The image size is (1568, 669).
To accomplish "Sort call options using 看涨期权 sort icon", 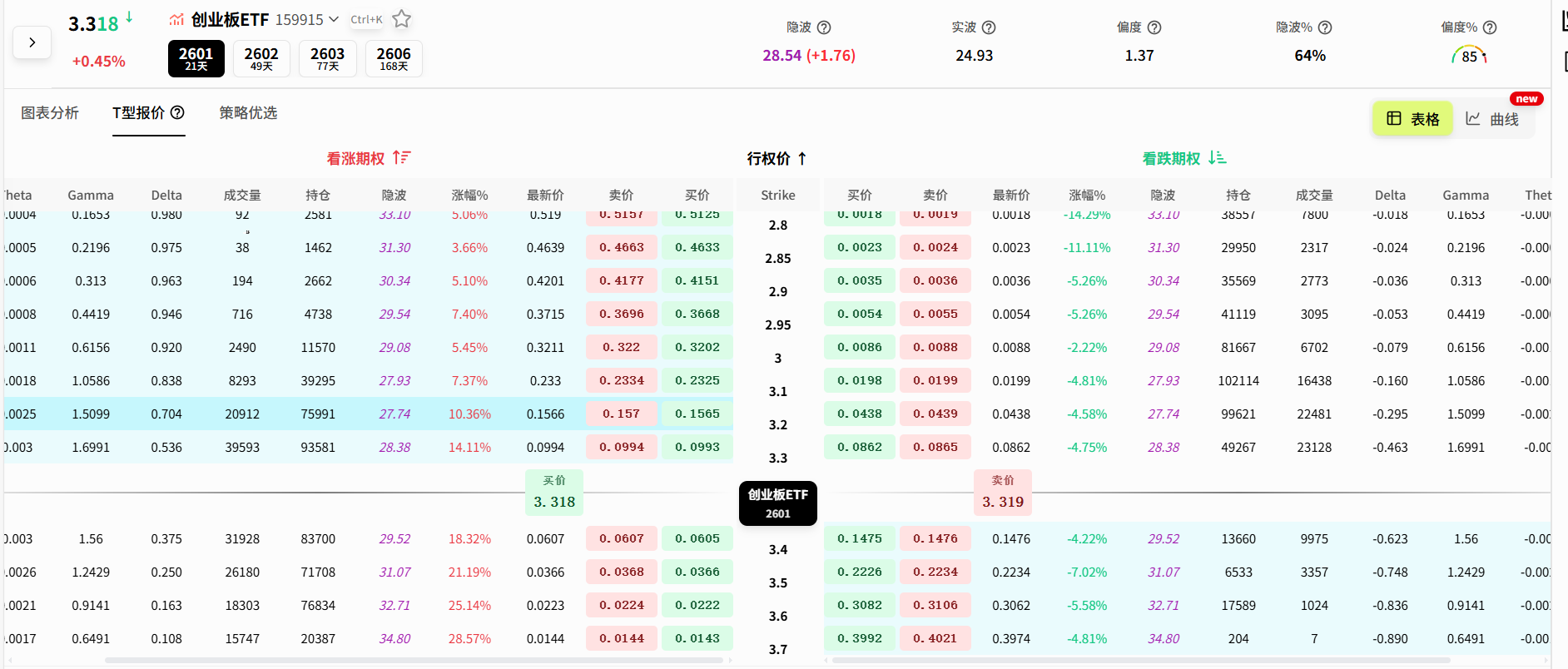I will [402, 157].
